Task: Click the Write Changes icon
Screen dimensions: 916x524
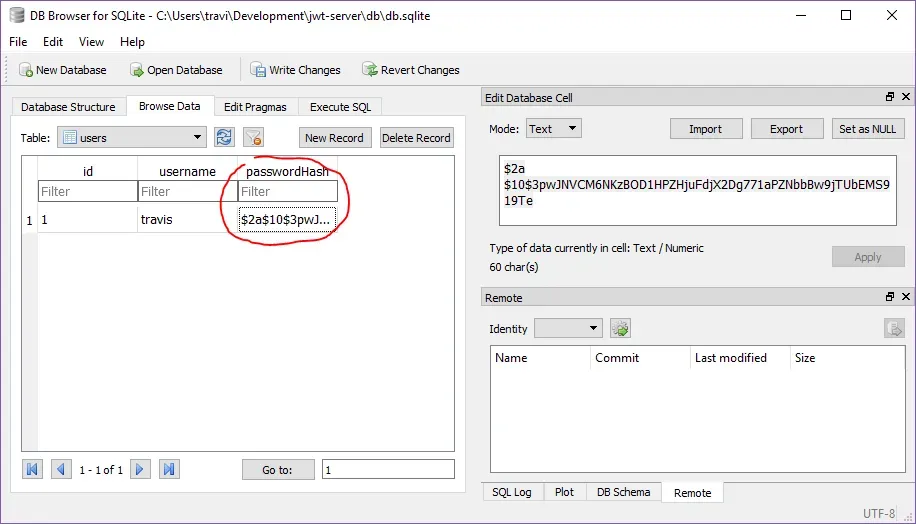Action: pyautogui.click(x=258, y=70)
